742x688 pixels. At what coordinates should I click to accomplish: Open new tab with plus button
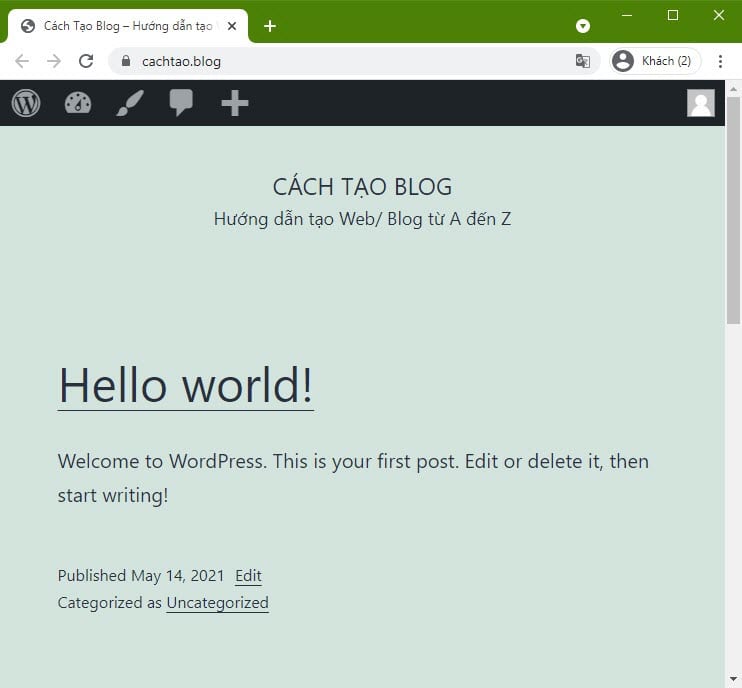(270, 26)
